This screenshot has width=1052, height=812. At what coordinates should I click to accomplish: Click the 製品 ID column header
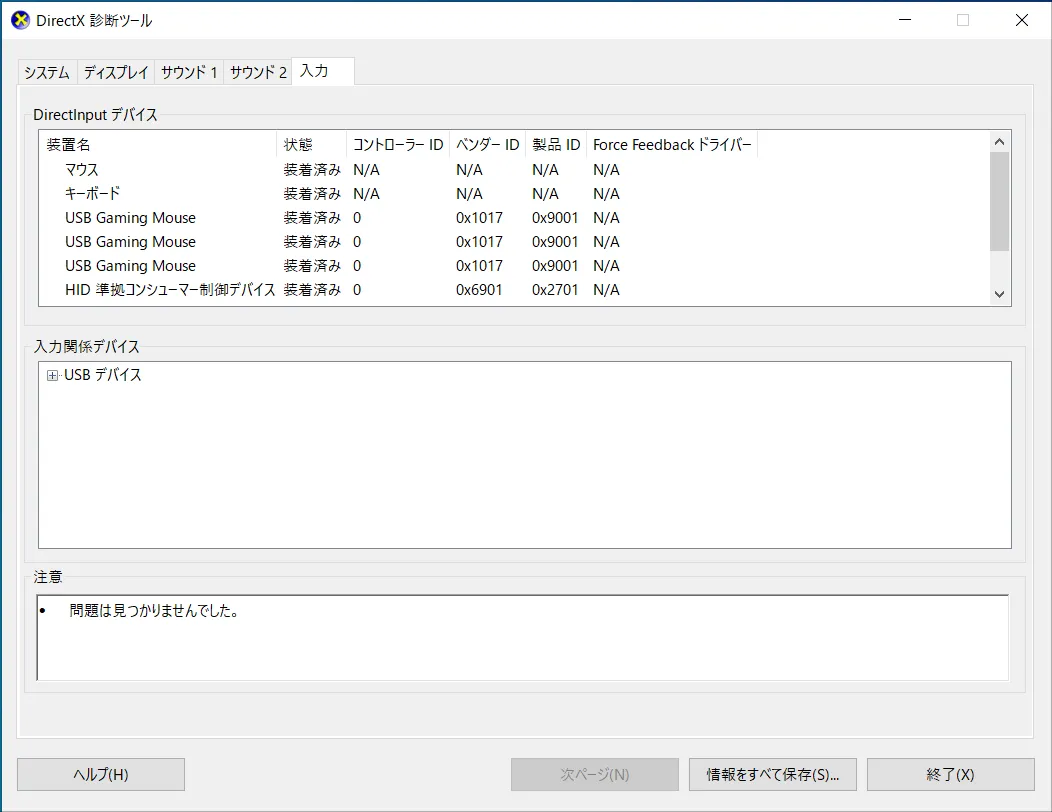click(556, 144)
